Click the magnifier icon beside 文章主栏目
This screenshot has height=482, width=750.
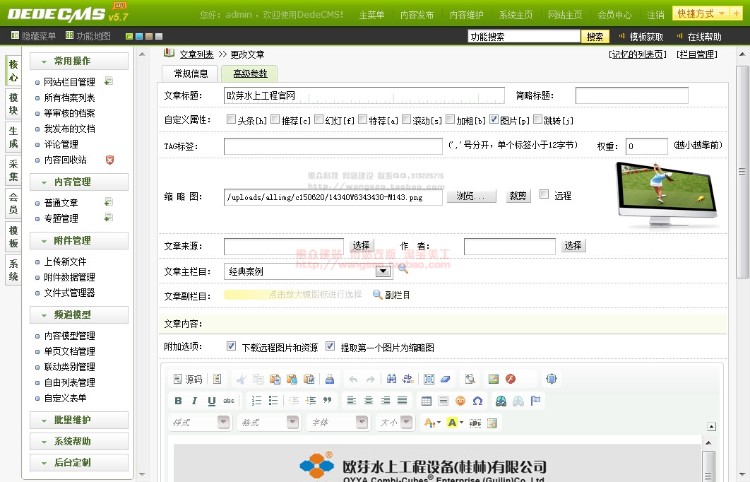point(403,269)
